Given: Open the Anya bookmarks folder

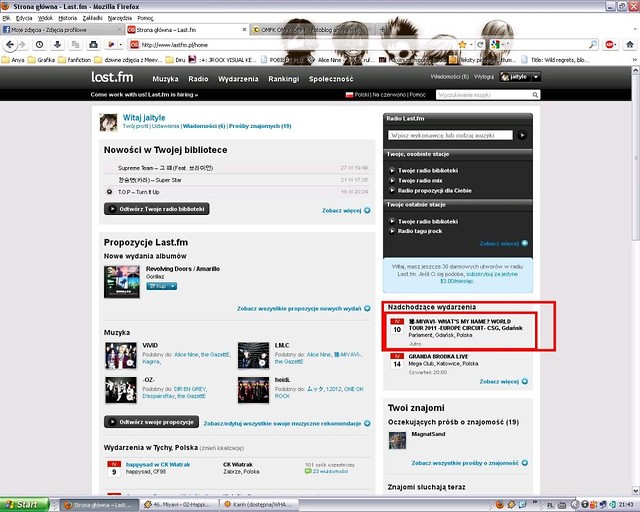Looking at the screenshot, I should click(x=13, y=60).
